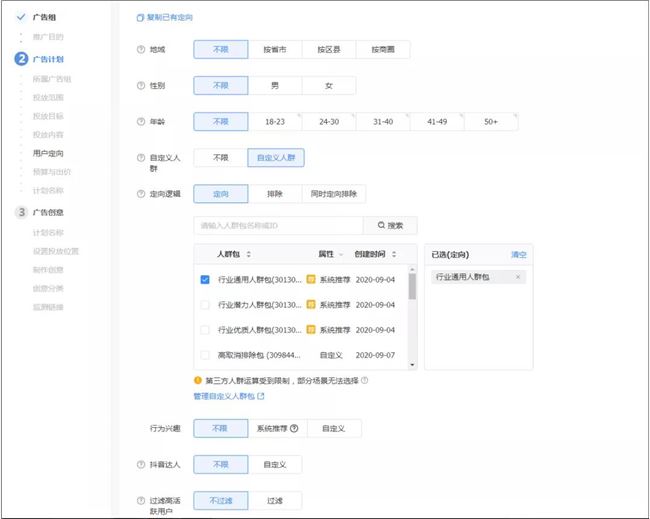Screen dimensions: 650x519
Task: Click the help icon next to 性别
Action: tap(140, 85)
